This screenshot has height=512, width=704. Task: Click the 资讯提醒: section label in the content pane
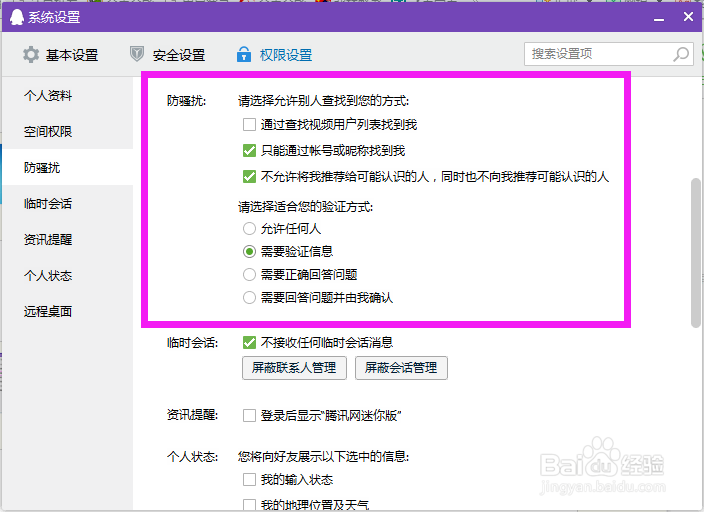[192, 415]
